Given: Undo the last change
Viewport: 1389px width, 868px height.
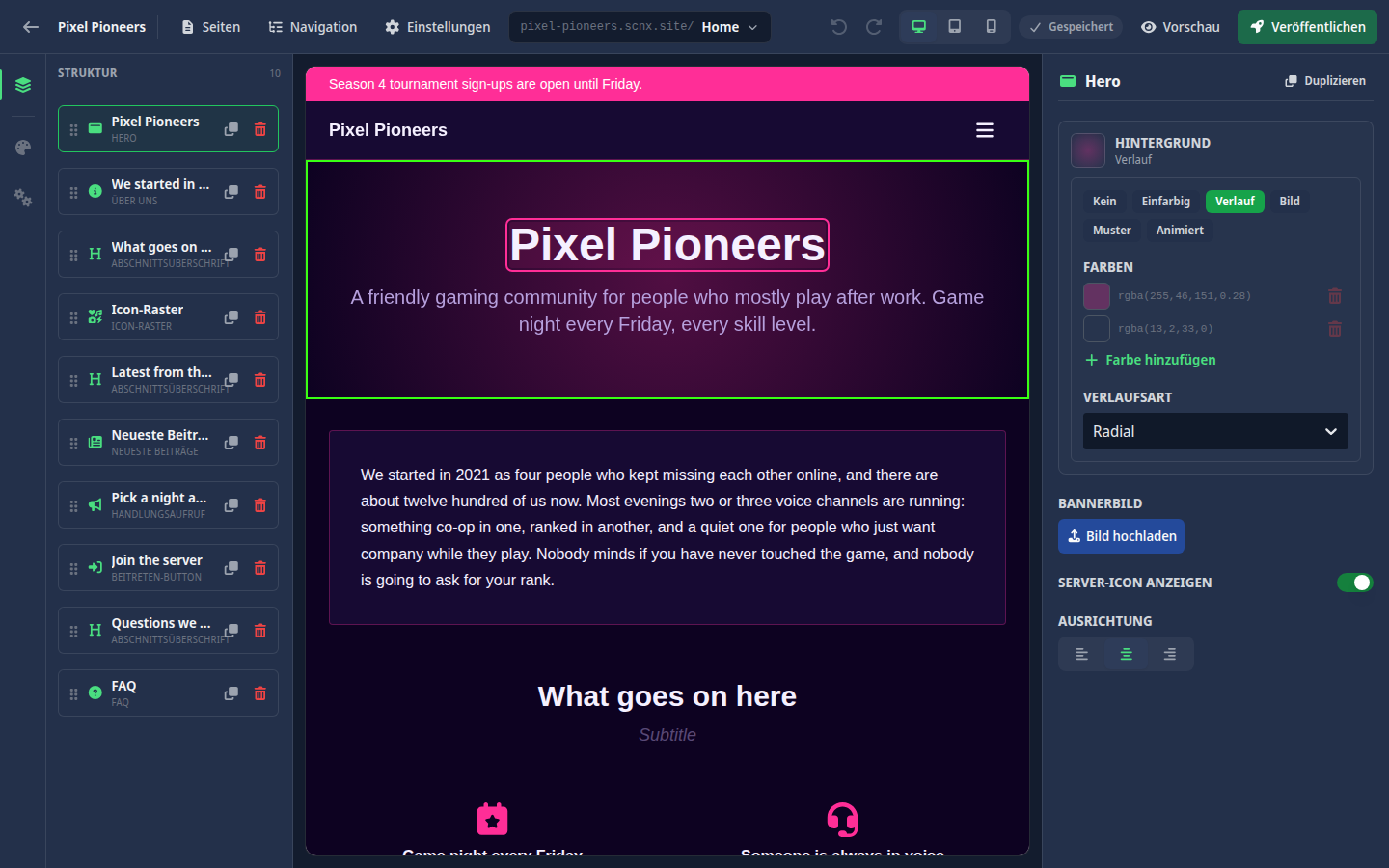Looking at the screenshot, I should coord(839,27).
